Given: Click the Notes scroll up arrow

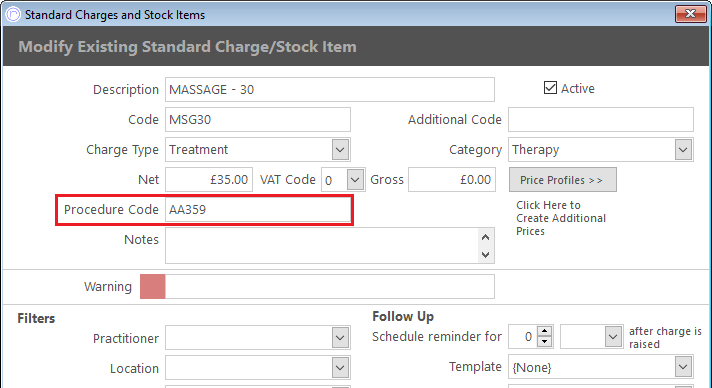Looking at the screenshot, I should [x=485, y=238].
